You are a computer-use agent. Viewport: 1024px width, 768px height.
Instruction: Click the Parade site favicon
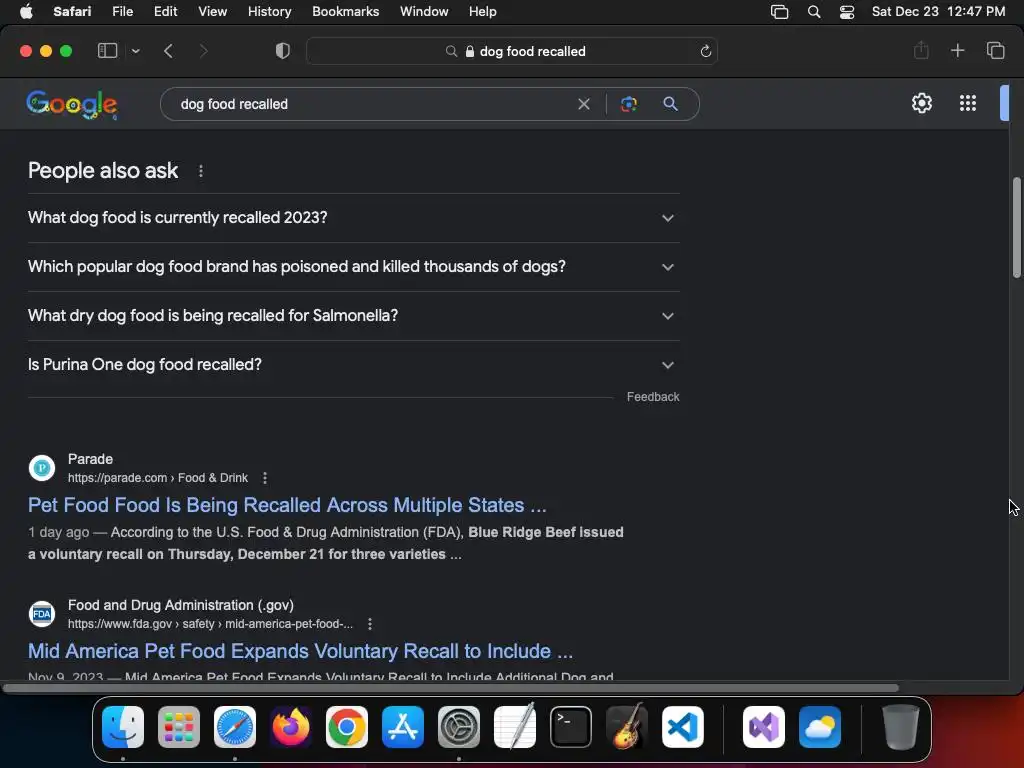tap(42, 468)
